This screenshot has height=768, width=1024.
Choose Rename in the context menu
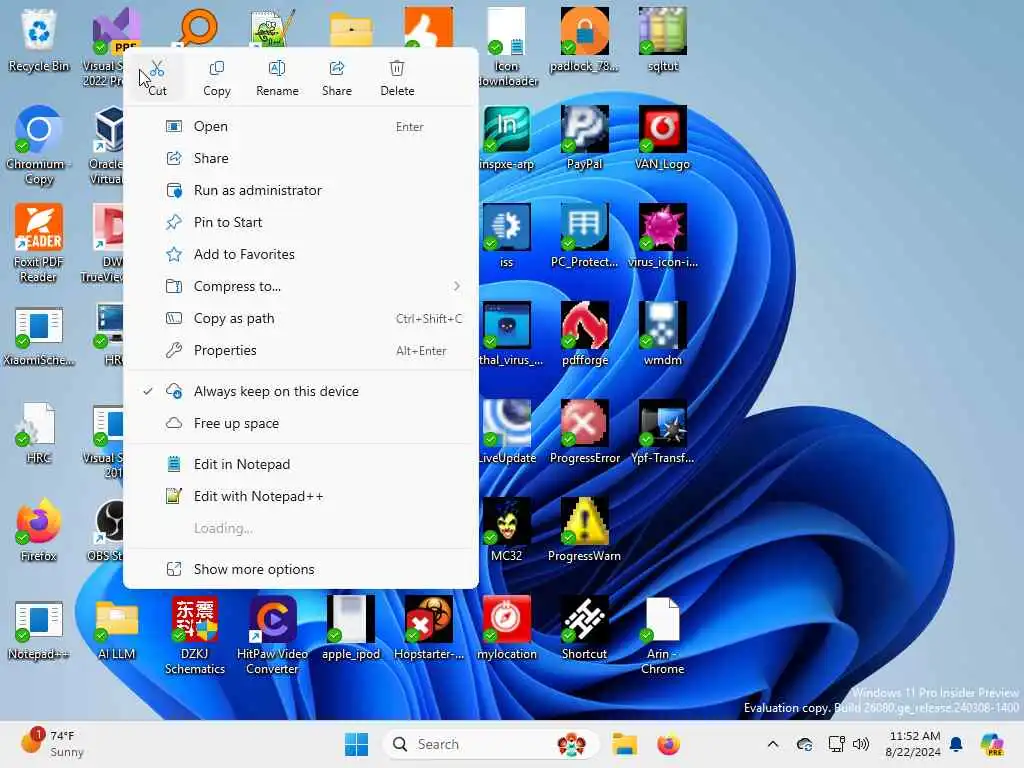point(277,78)
